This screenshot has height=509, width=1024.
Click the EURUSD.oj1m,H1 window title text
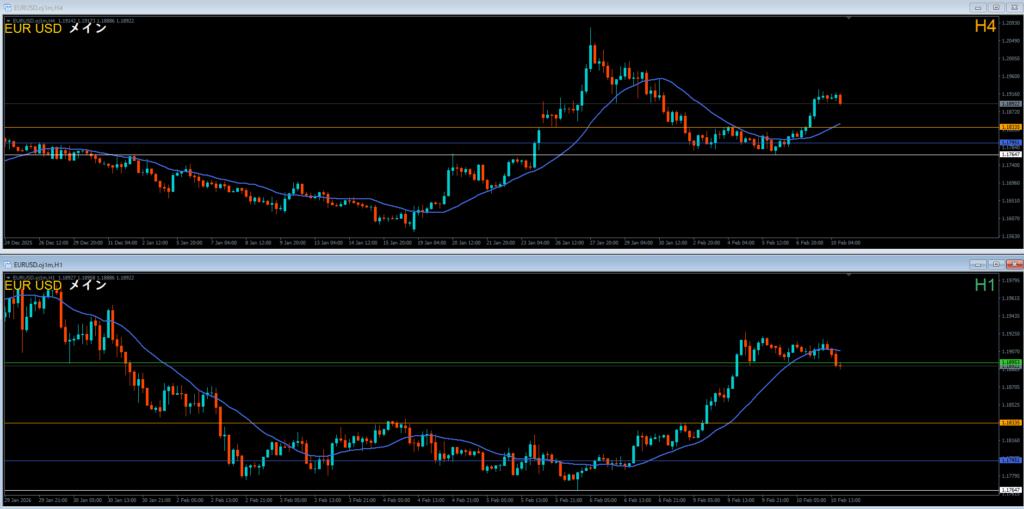[36, 264]
